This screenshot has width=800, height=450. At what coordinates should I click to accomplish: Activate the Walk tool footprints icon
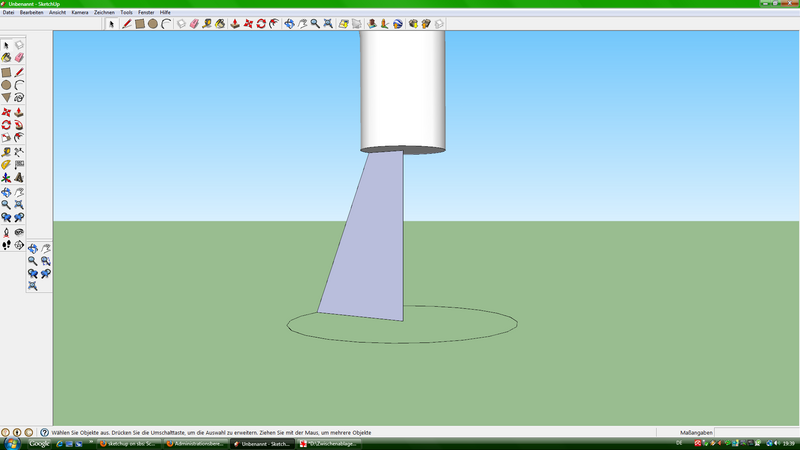[x=7, y=243]
